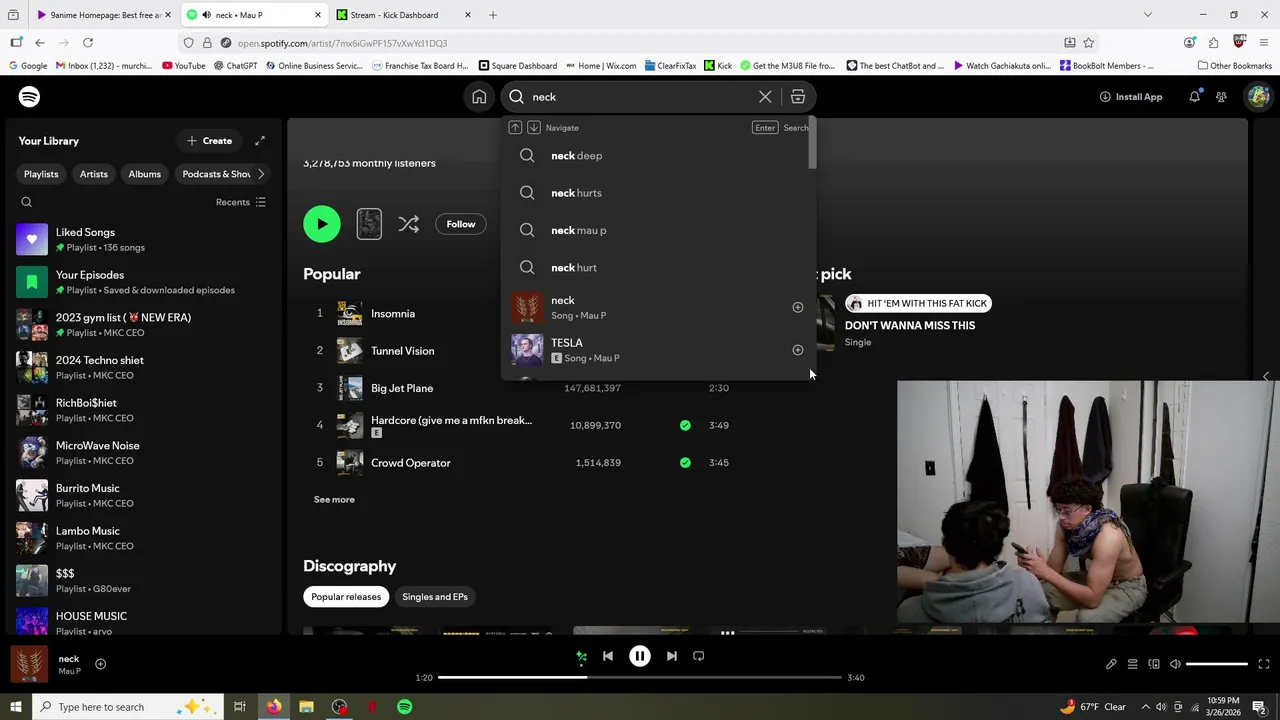The width and height of the screenshot is (1280, 720).
Task: Adjust the volume slider
Action: (1217, 664)
